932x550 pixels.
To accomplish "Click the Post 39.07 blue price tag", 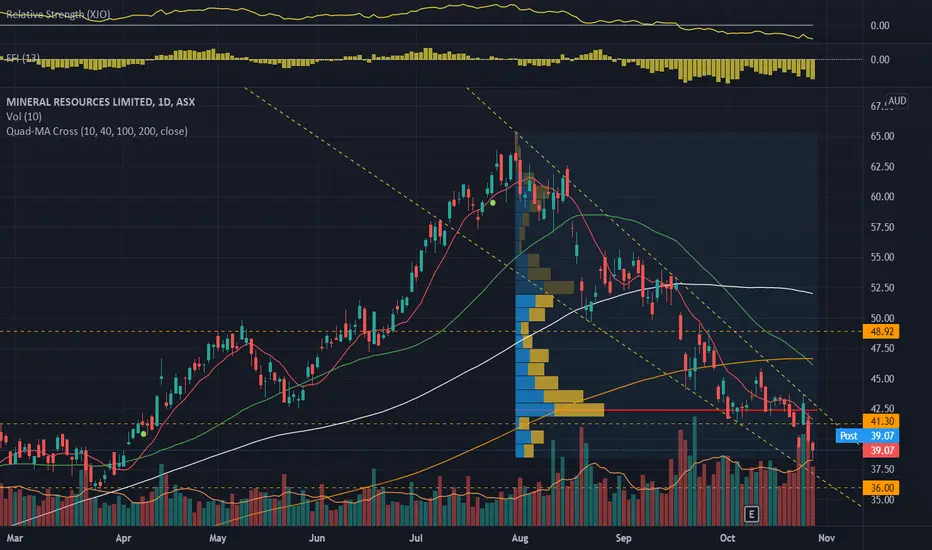I will (x=867, y=436).
